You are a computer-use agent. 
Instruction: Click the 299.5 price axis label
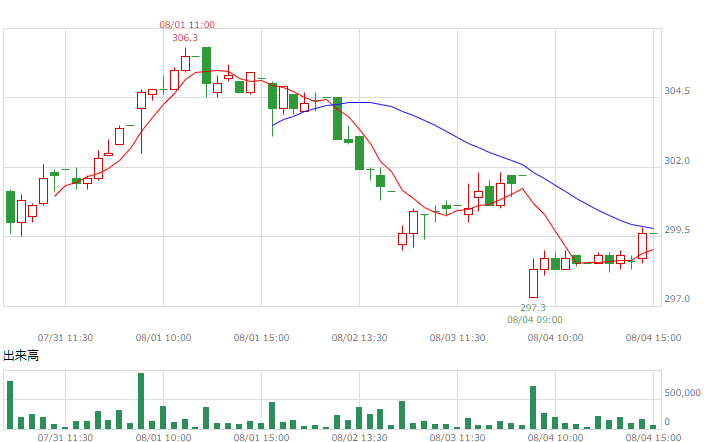coord(677,230)
